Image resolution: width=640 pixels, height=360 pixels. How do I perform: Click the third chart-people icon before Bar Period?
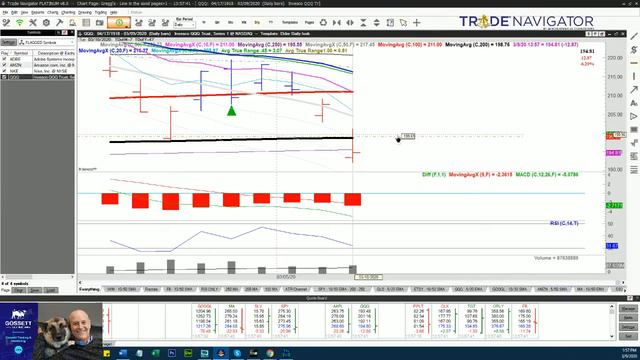pyautogui.click(x=165, y=23)
